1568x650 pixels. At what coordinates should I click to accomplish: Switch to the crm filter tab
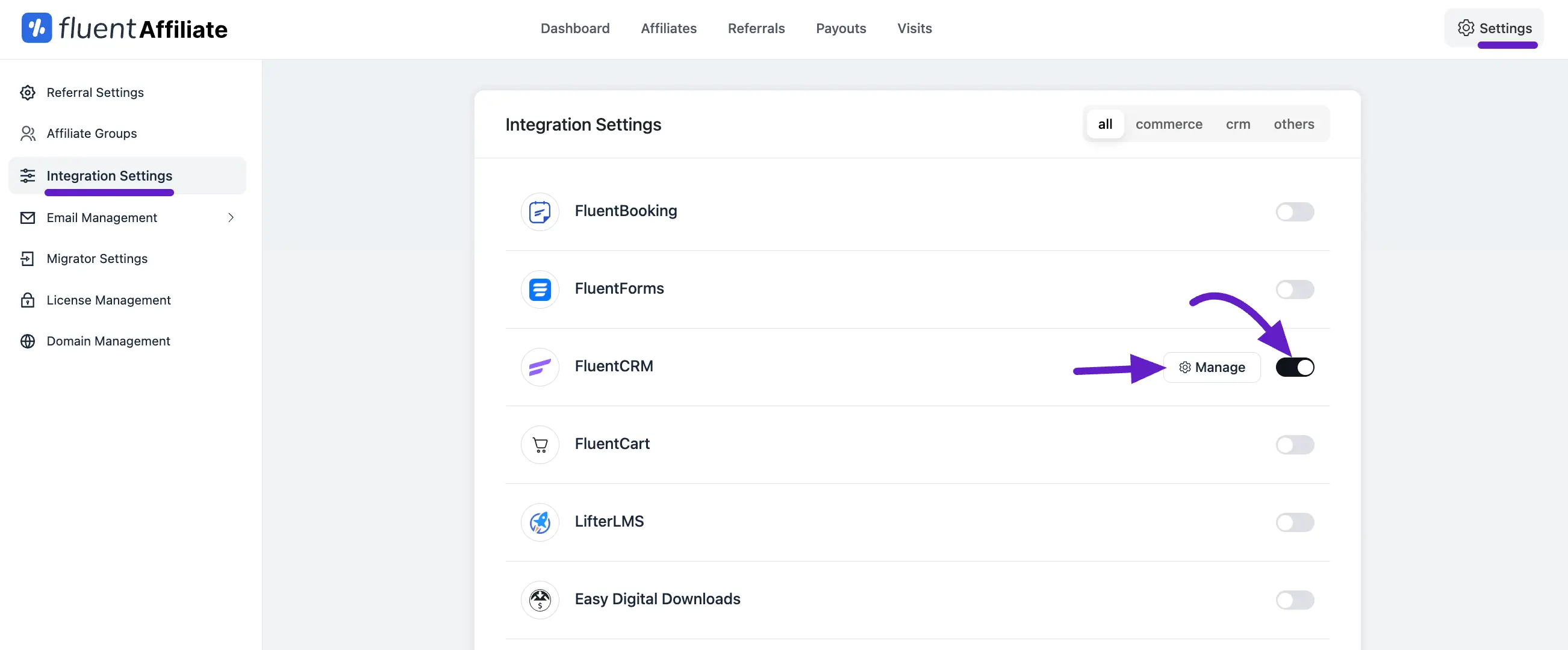coord(1238,123)
